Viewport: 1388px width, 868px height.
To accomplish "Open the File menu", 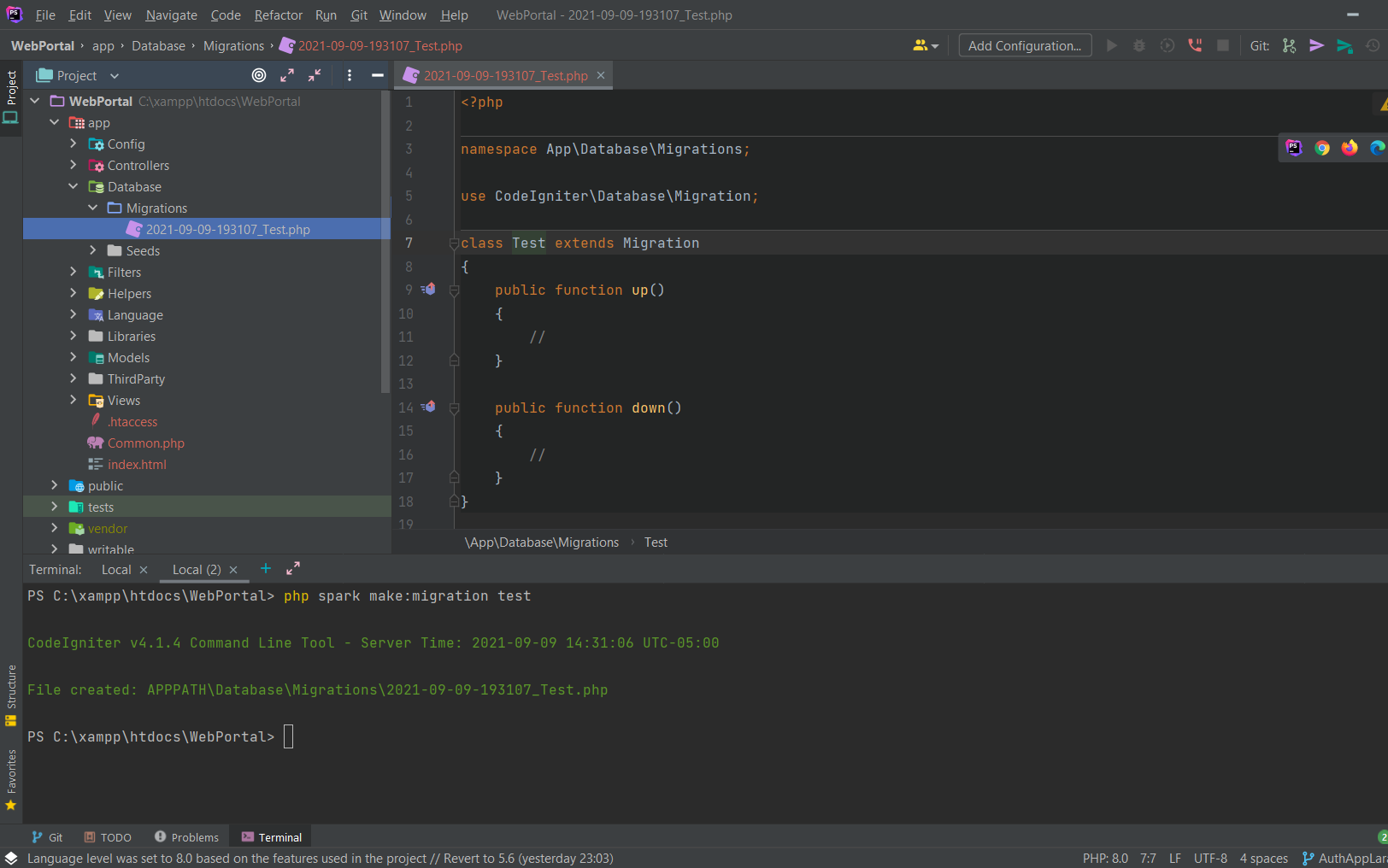I will [x=45, y=15].
